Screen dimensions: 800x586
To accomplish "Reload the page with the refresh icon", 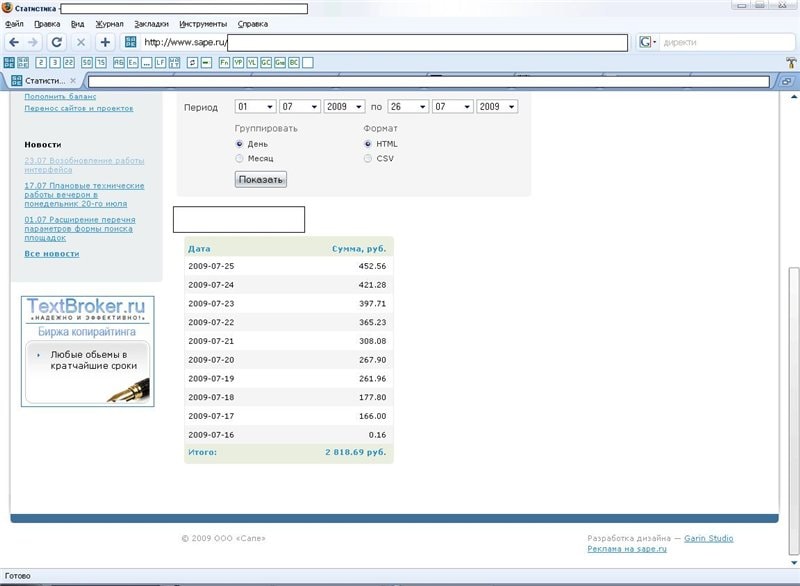I will 57,42.
